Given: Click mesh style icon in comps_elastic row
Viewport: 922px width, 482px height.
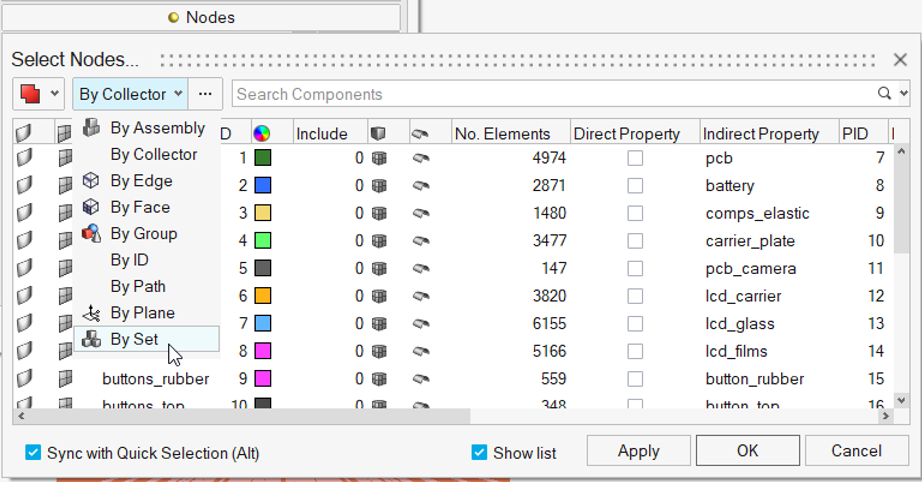Looking at the screenshot, I should 379,213.
